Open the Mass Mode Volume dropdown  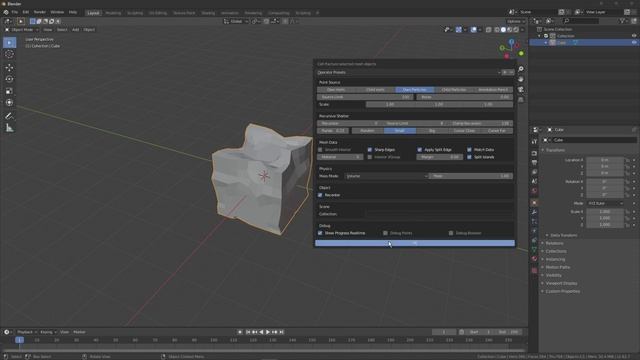tap(386, 176)
